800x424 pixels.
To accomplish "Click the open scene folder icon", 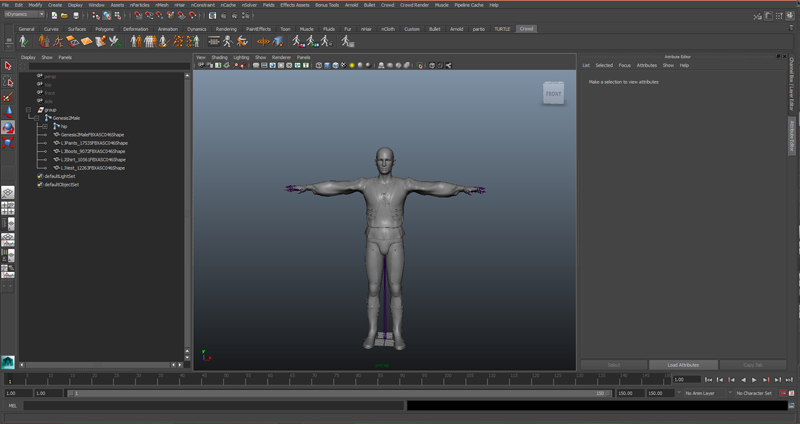I will pos(64,16).
